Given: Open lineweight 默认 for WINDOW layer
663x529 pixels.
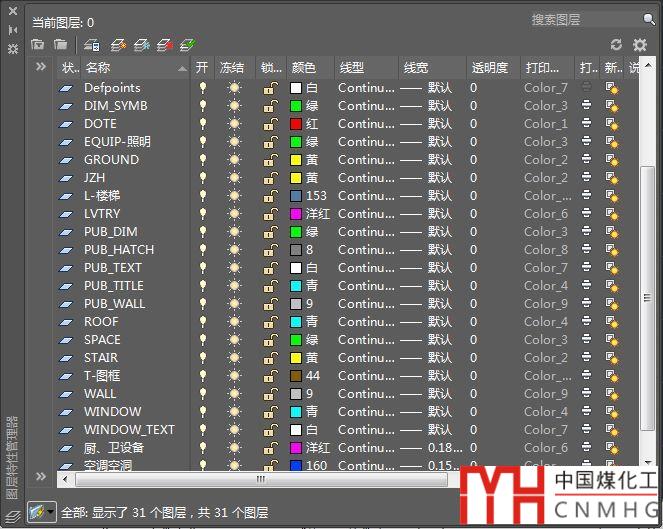Looking at the screenshot, I should coord(426,412).
